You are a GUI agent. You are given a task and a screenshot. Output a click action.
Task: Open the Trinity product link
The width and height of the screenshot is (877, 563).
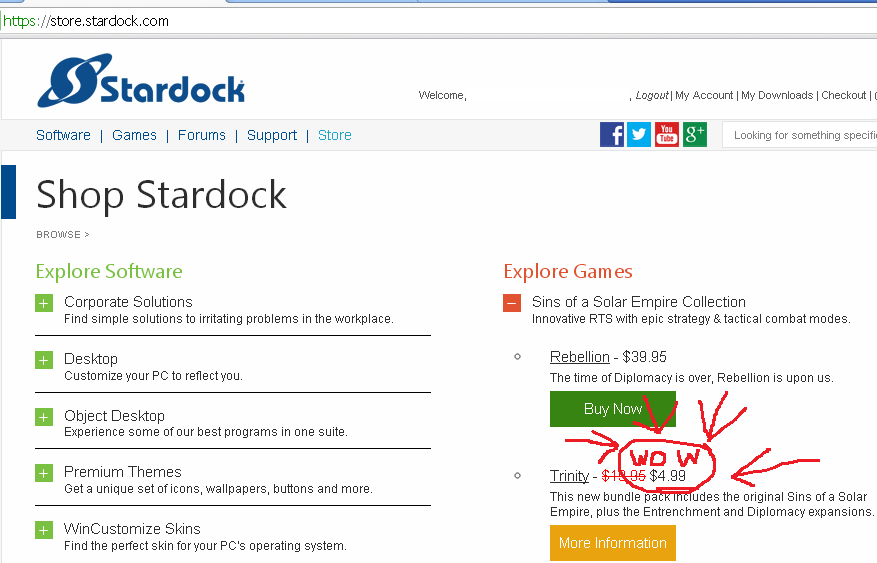tap(569, 476)
